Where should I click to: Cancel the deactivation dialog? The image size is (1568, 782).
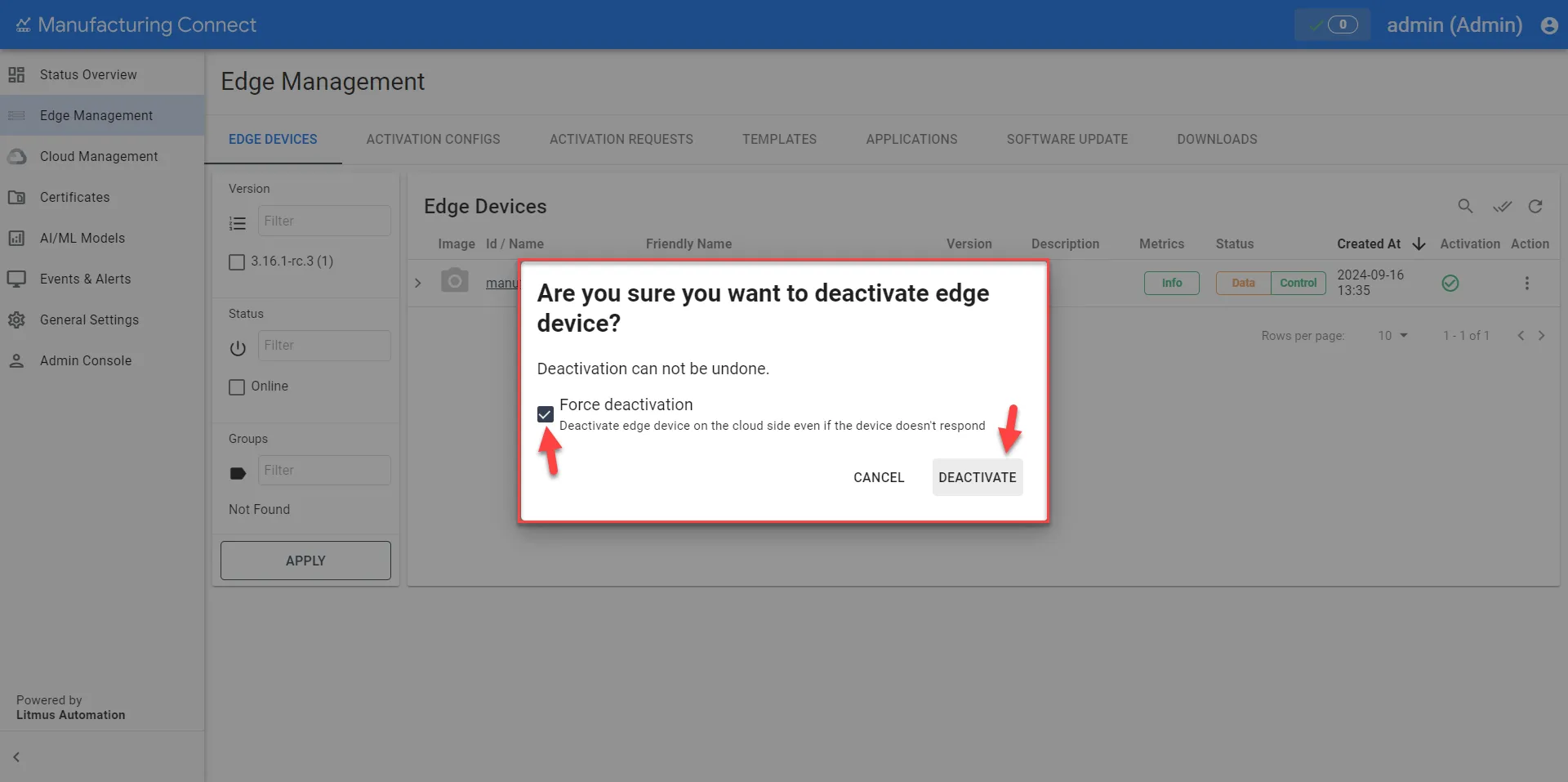879,477
